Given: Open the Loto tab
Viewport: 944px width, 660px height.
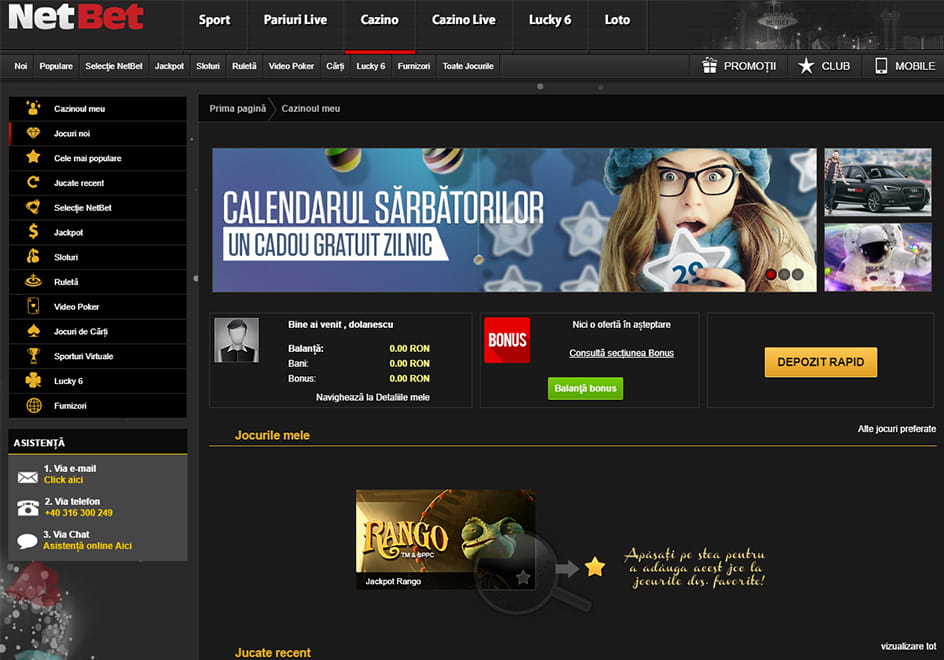Looking at the screenshot, I should (x=617, y=20).
